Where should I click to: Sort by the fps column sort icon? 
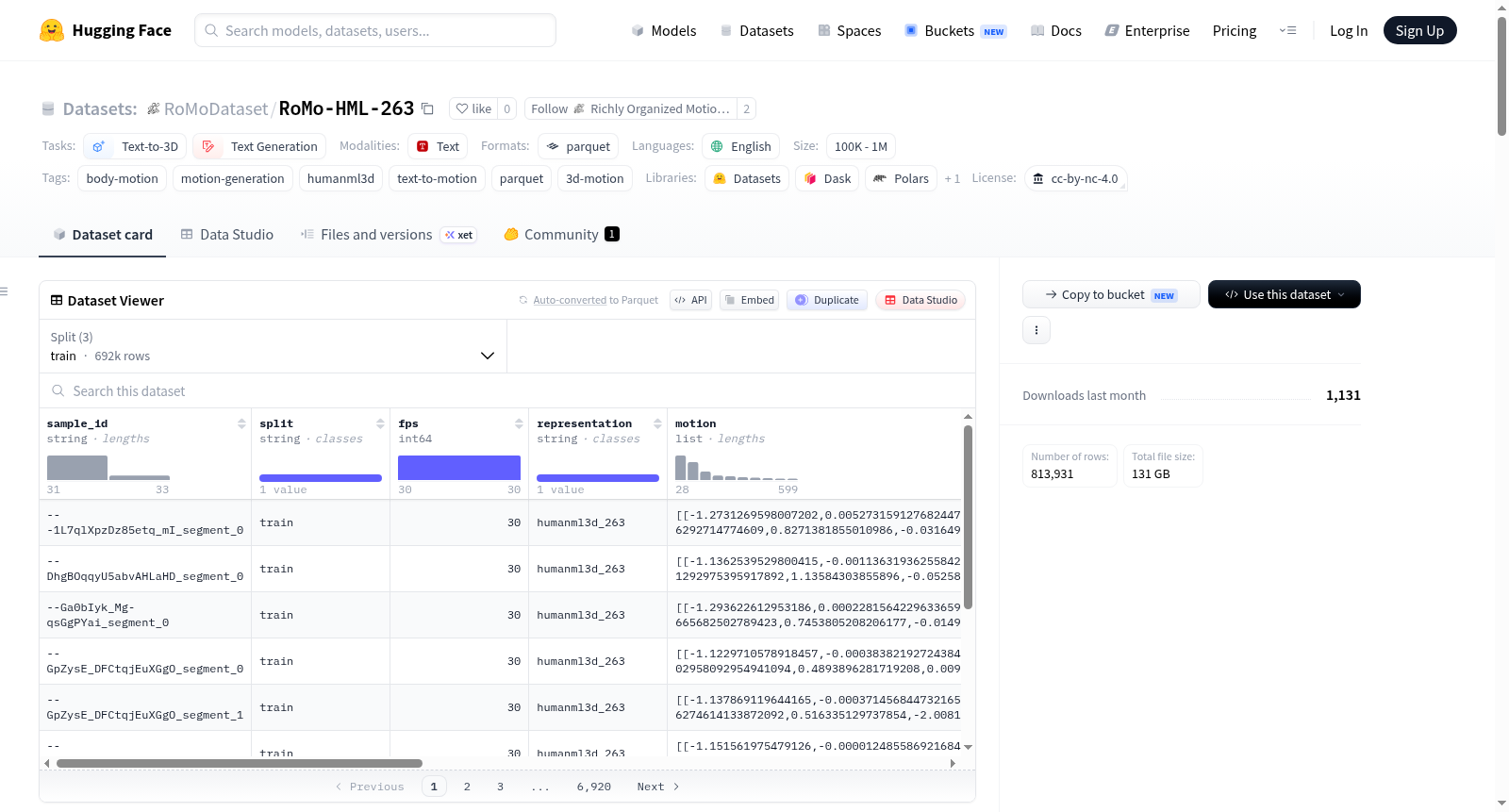(519, 423)
